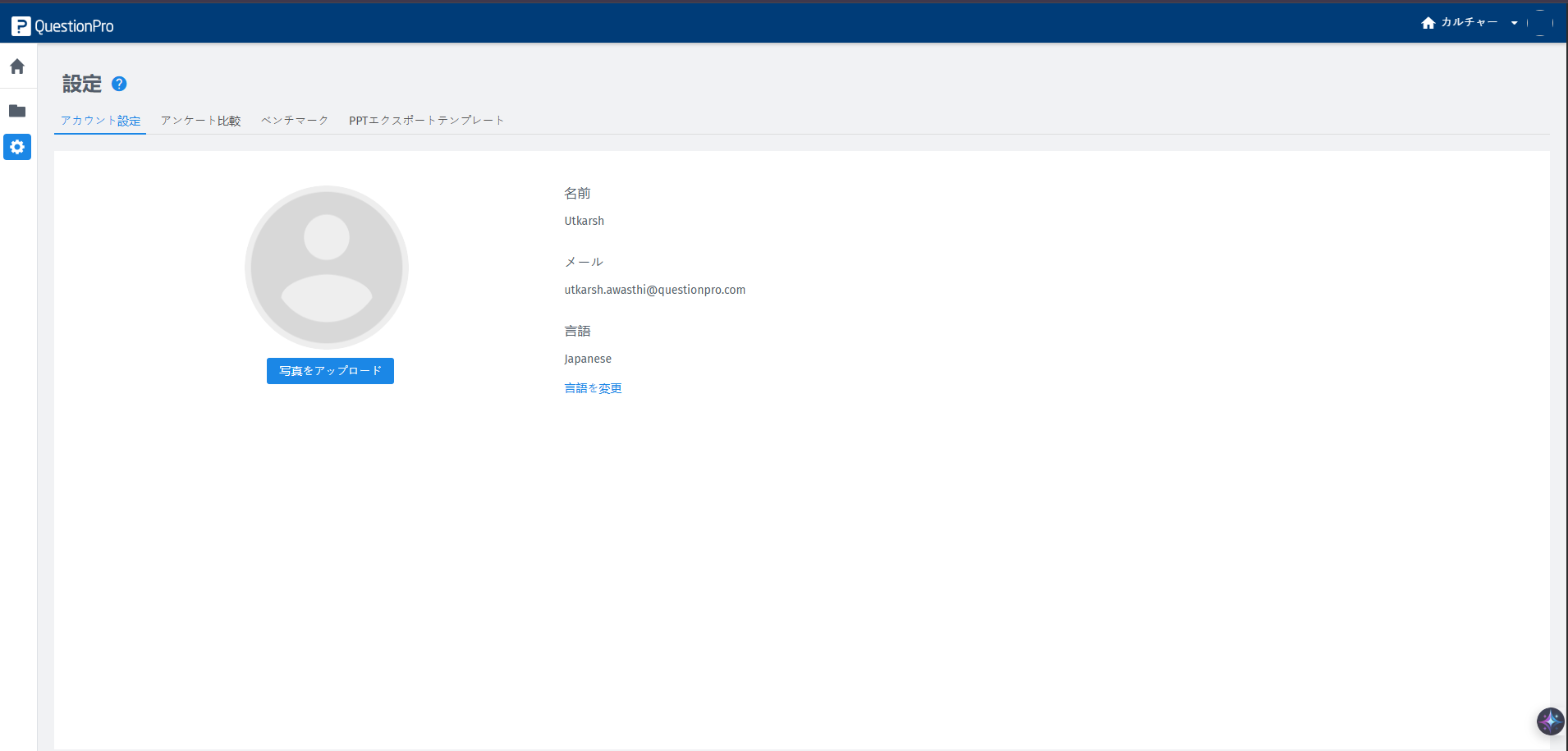The image size is (1568, 751).
Task: Open the QuestionPro logo home page
Action: pyautogui.click(x=62, y=25)
